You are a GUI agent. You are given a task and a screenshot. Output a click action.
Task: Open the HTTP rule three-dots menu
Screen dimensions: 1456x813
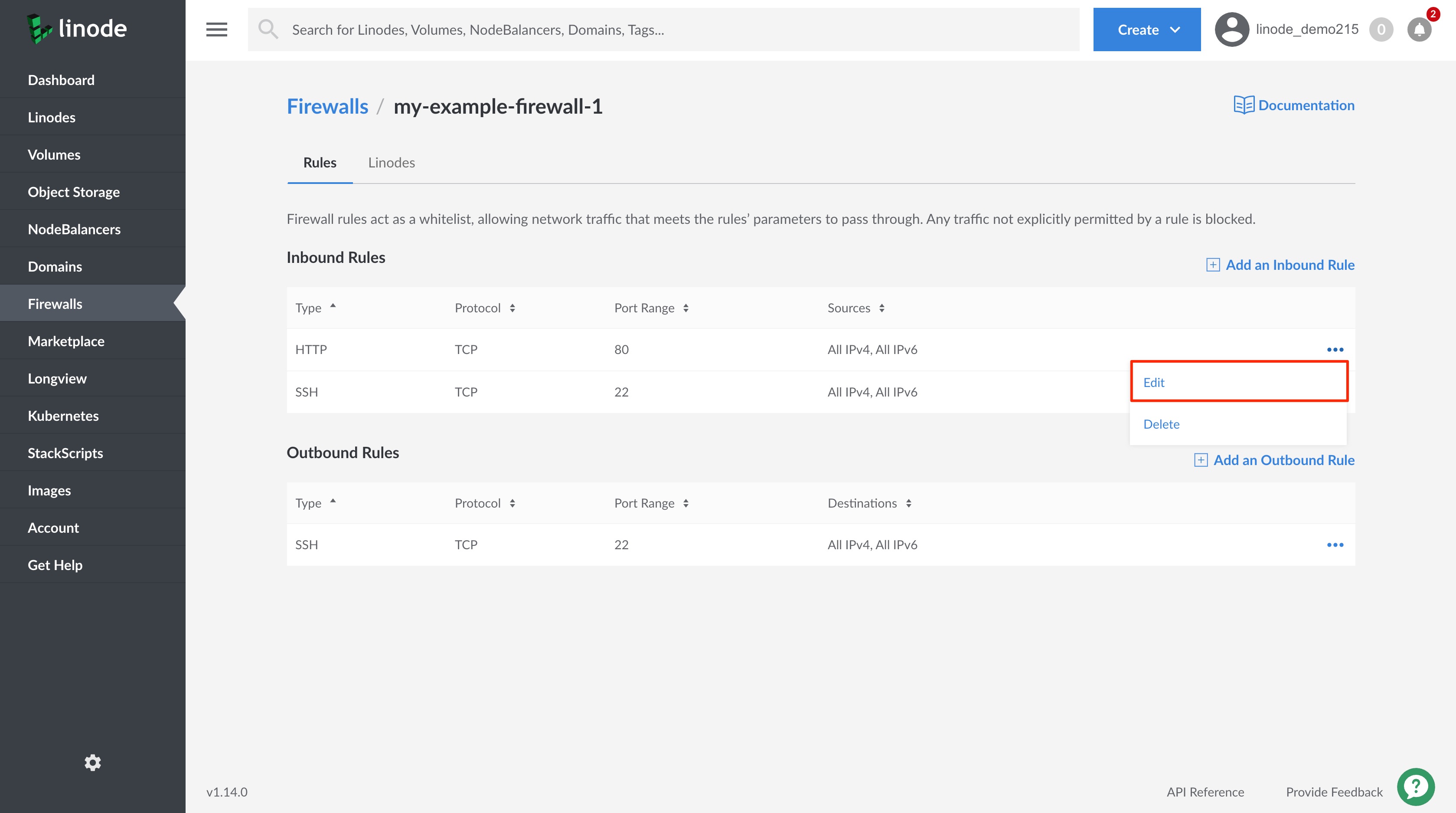pyautogui.click(x=1335, y=349)
